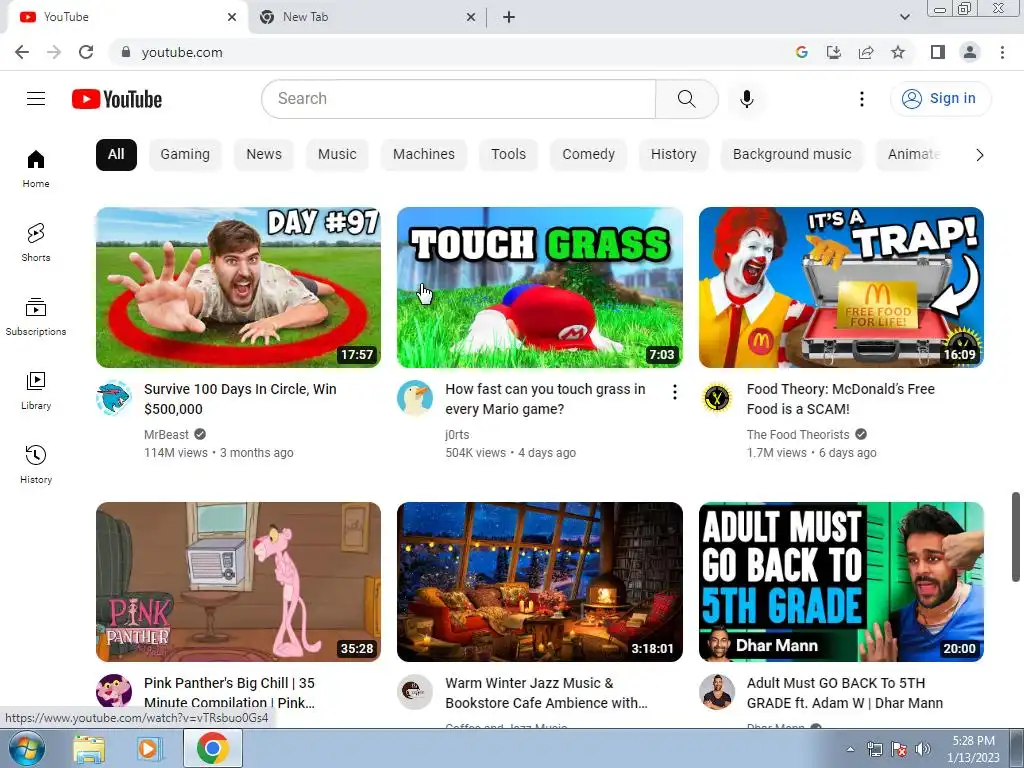Show more category chips with right arrow
The width and height of the screenshot is (1024, 768).
click(x=979, y=155)
